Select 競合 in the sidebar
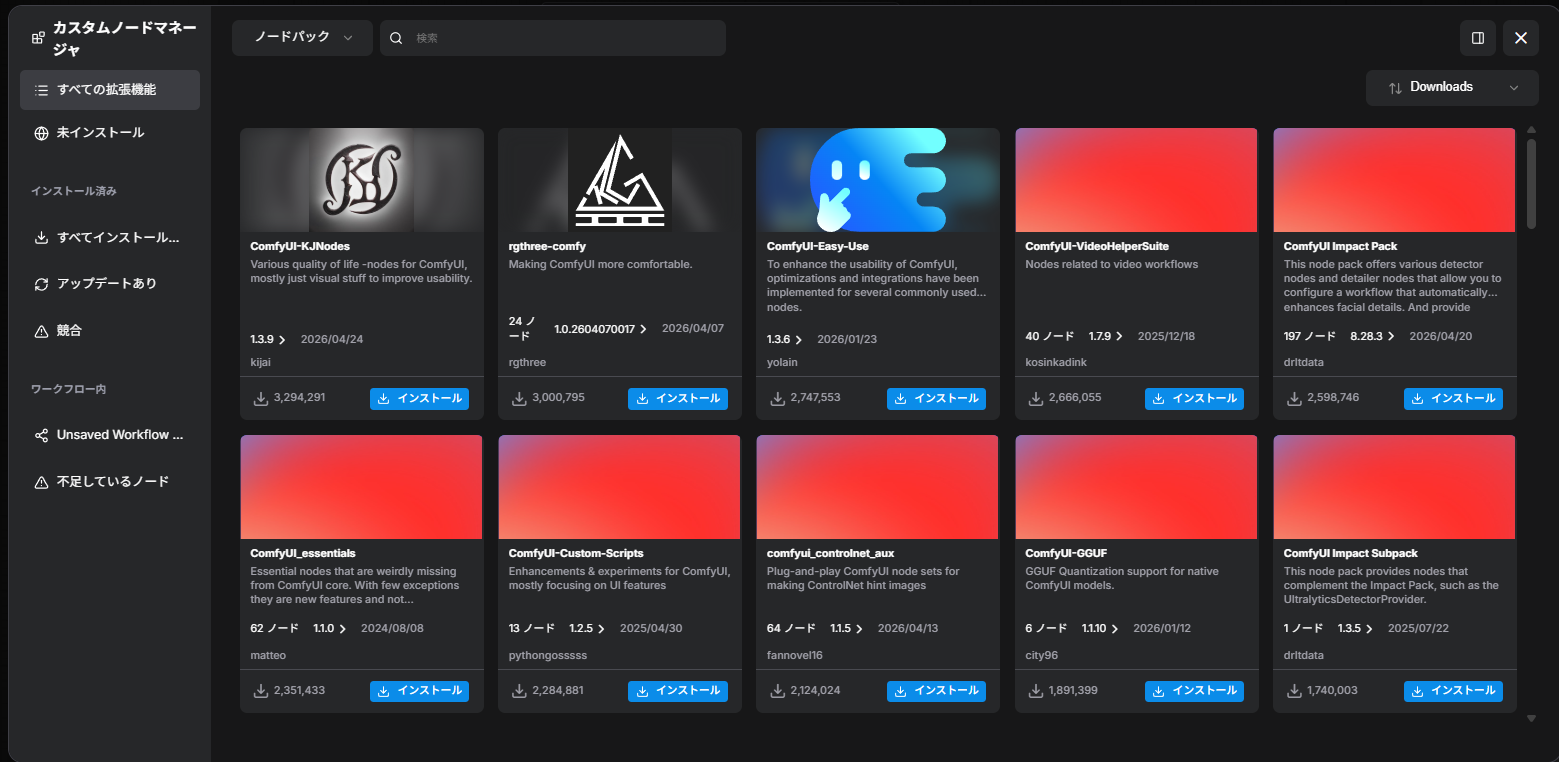 (x=110, y=331)
